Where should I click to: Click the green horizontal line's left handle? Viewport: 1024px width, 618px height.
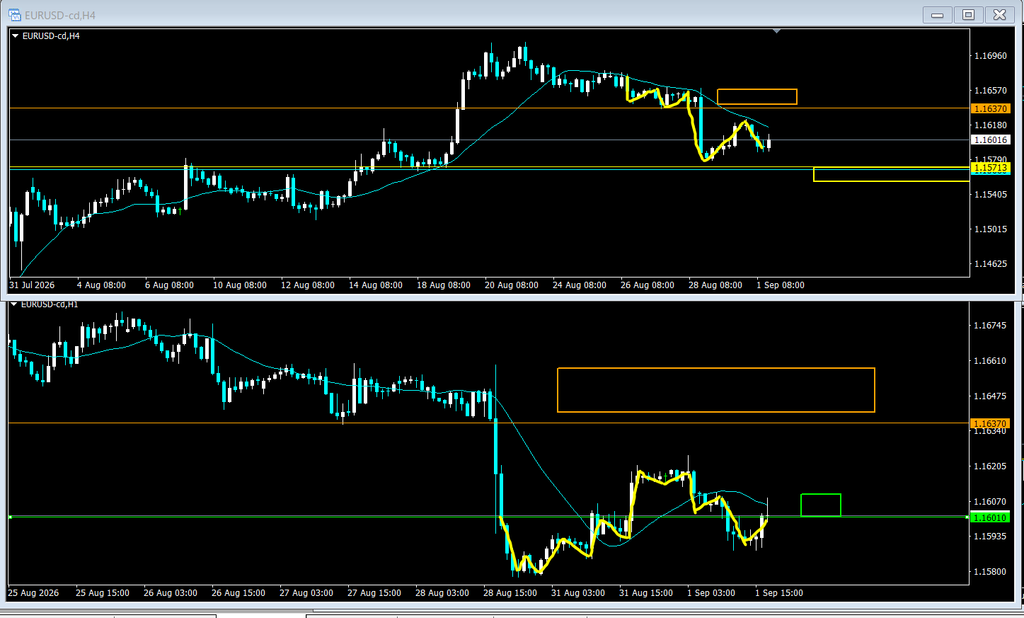pyautogui.click(x=10, y=517)
